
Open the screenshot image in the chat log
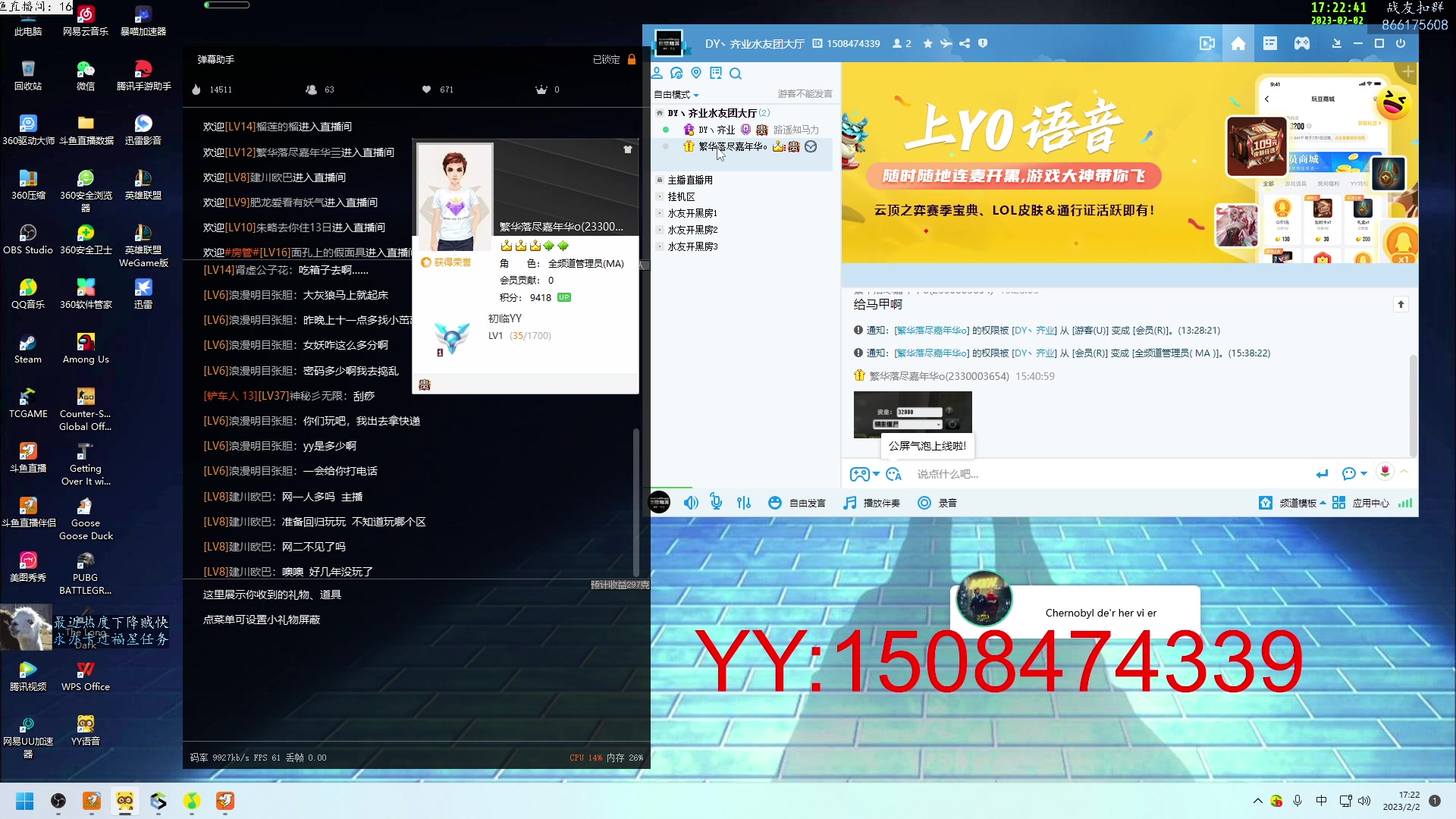tap(912, 414)
